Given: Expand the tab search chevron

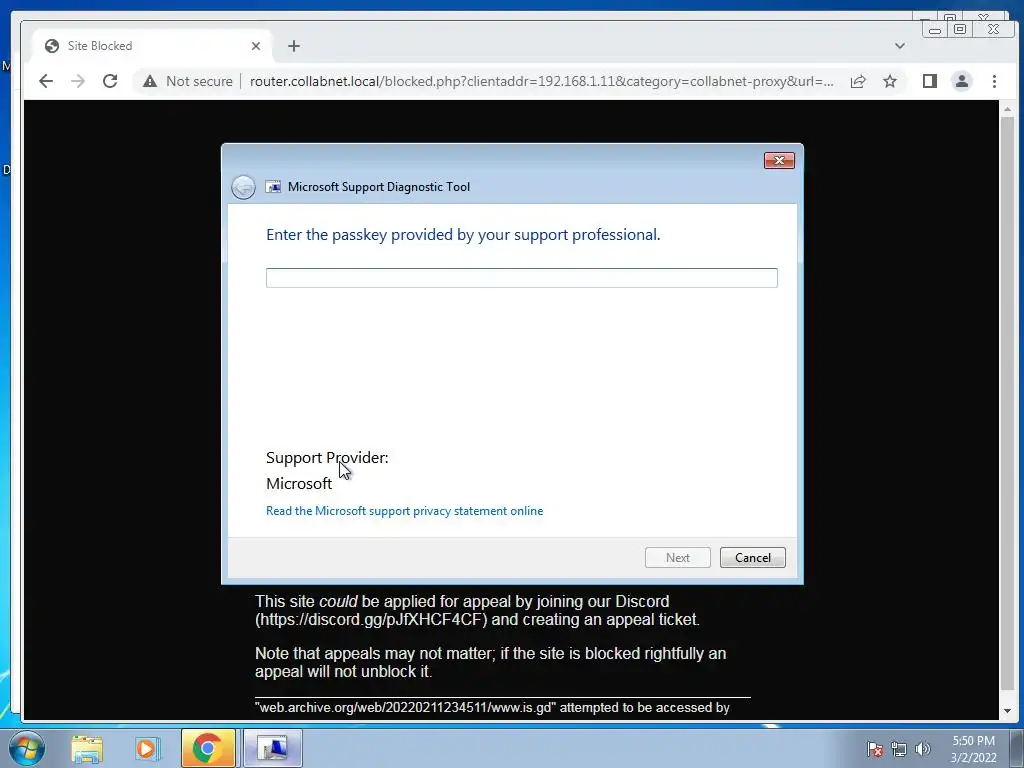Looking at the screenshot, I should pyautogui.click(x=900, y=46).
